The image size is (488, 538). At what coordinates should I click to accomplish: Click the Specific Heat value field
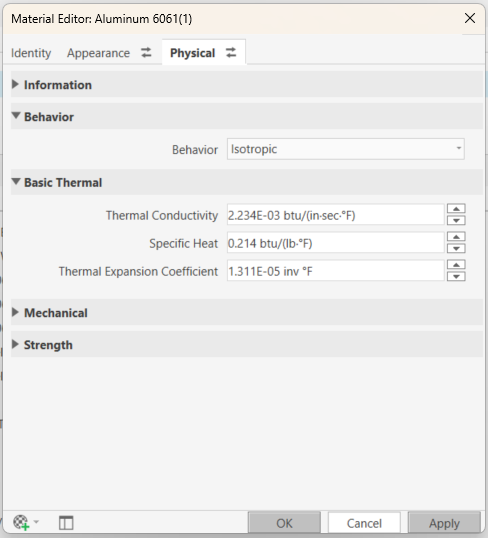[x=336, y=243]
